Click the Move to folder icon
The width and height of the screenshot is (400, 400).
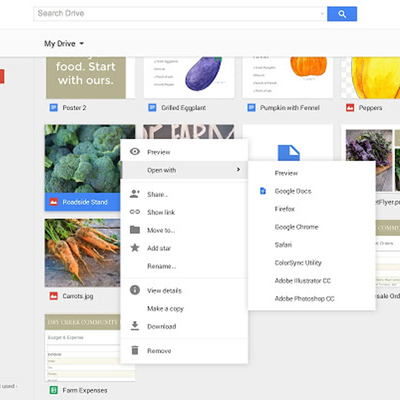pos(135,230)
